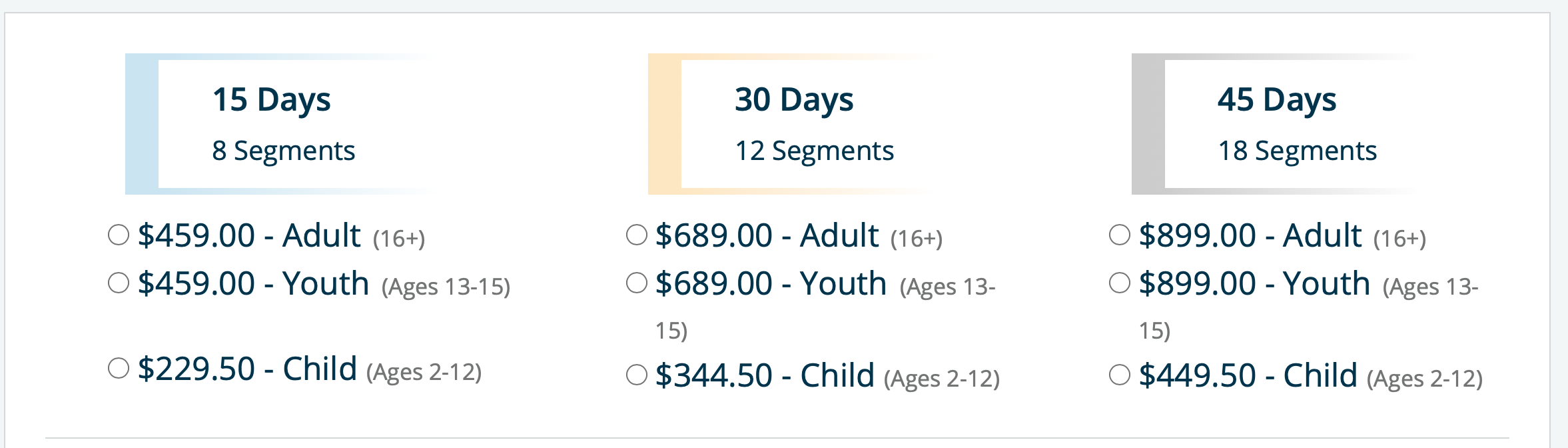The height and width of the screenshot is (448, 1568).
Task: Select the $899.00 Adult 45-day option
Action: coord(1120,235)
